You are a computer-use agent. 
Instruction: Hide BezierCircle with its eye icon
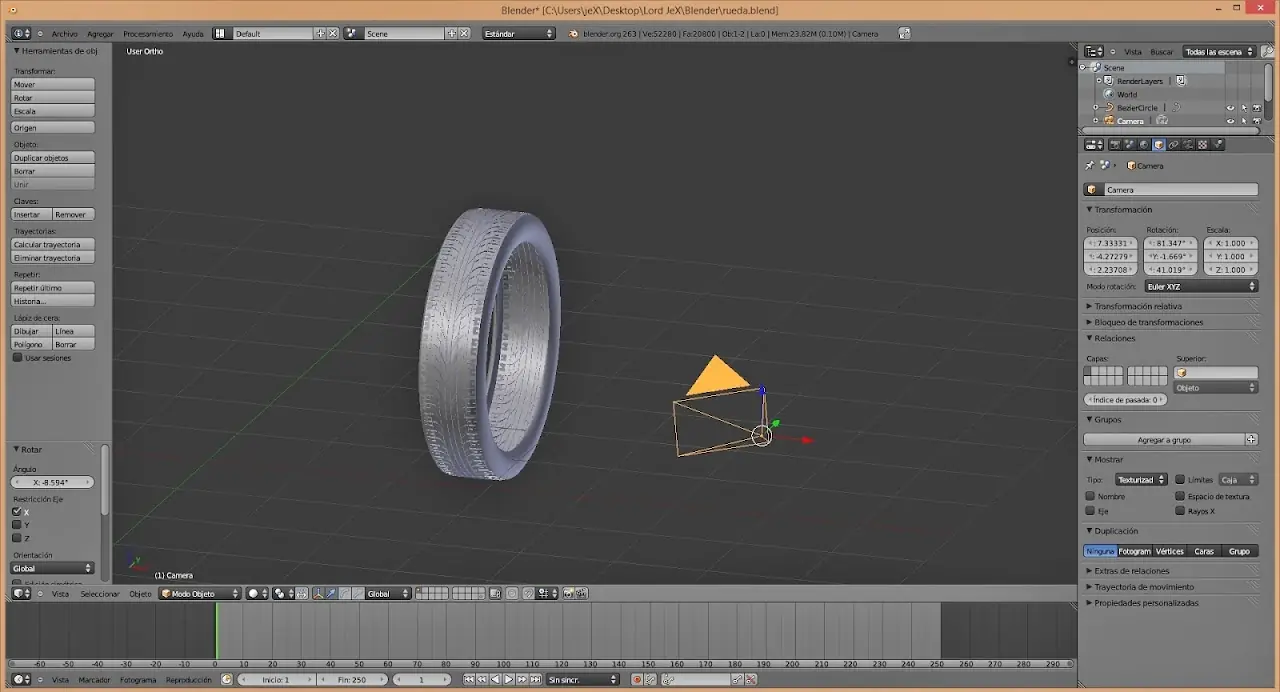(1231, 108)
